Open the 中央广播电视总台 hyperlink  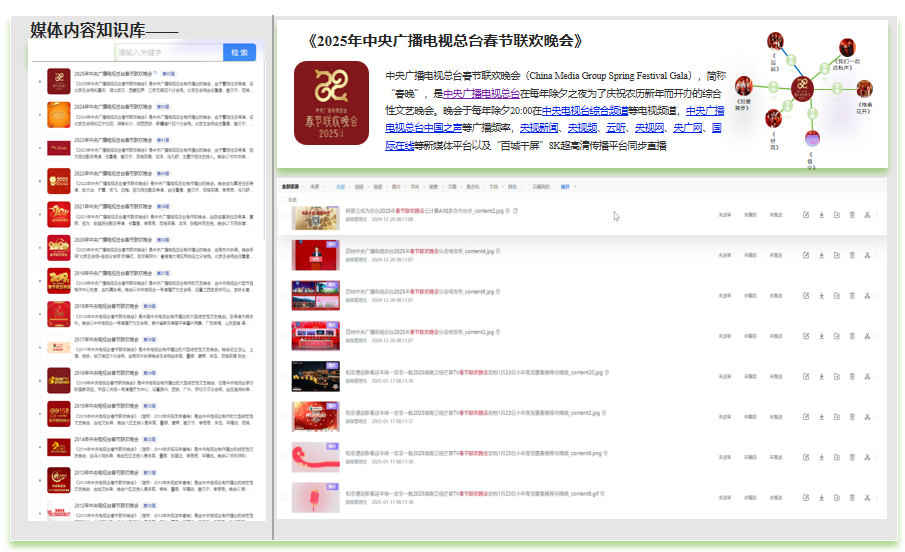point(481,94)
